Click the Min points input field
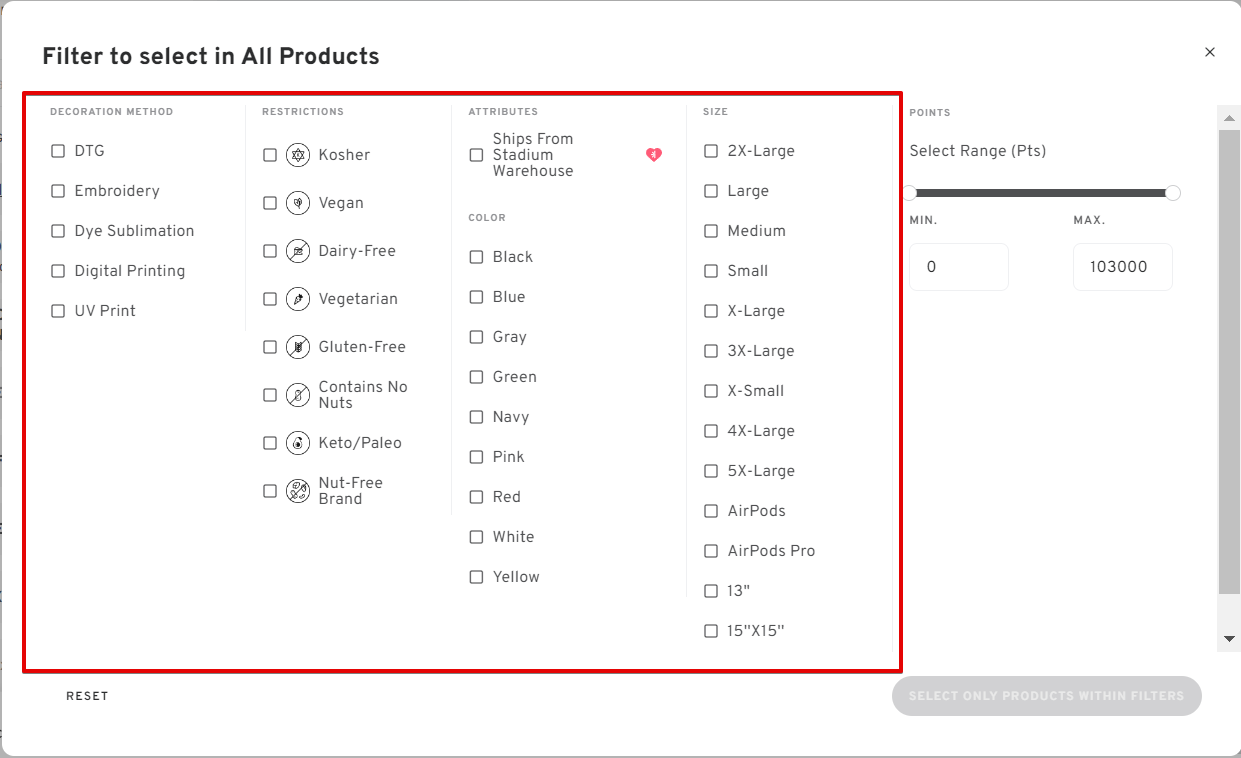Screen dimensions: 1241x758 coord(958,267)
